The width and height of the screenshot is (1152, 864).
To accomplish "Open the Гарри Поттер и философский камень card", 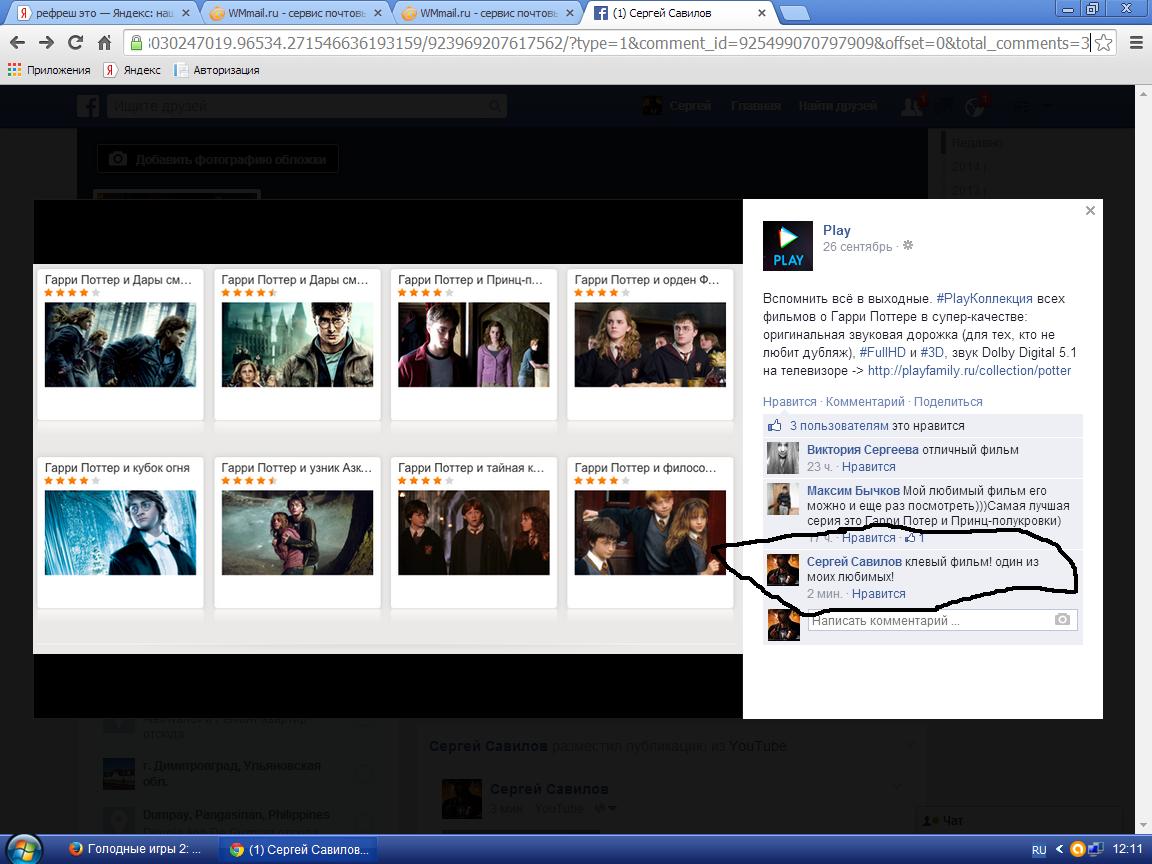I will click(x=650, y=533).
